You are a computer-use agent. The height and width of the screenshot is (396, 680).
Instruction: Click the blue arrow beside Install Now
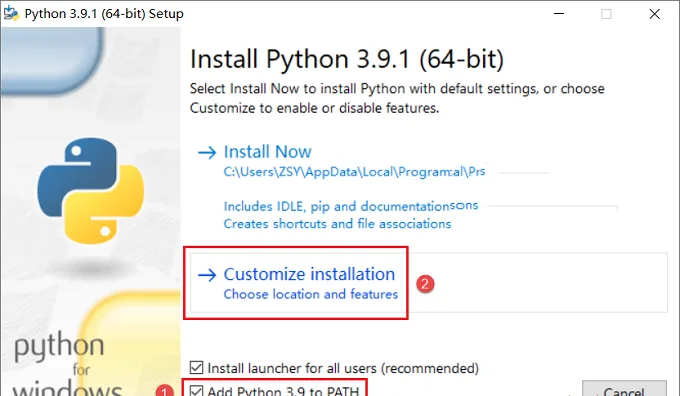point(207,152)
